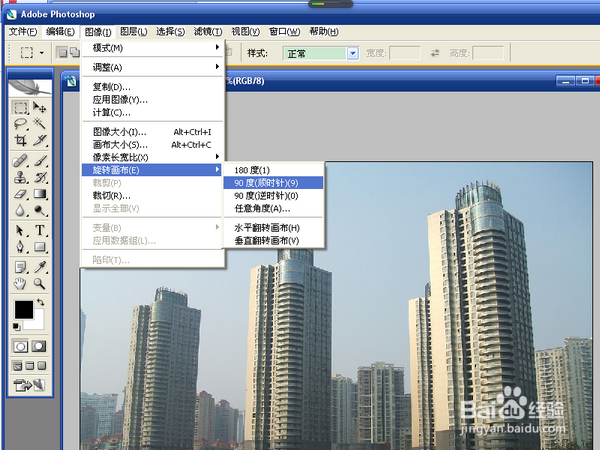Select the Gradient tool
Viewport: 600px width, 450px height.
[40, 194]
